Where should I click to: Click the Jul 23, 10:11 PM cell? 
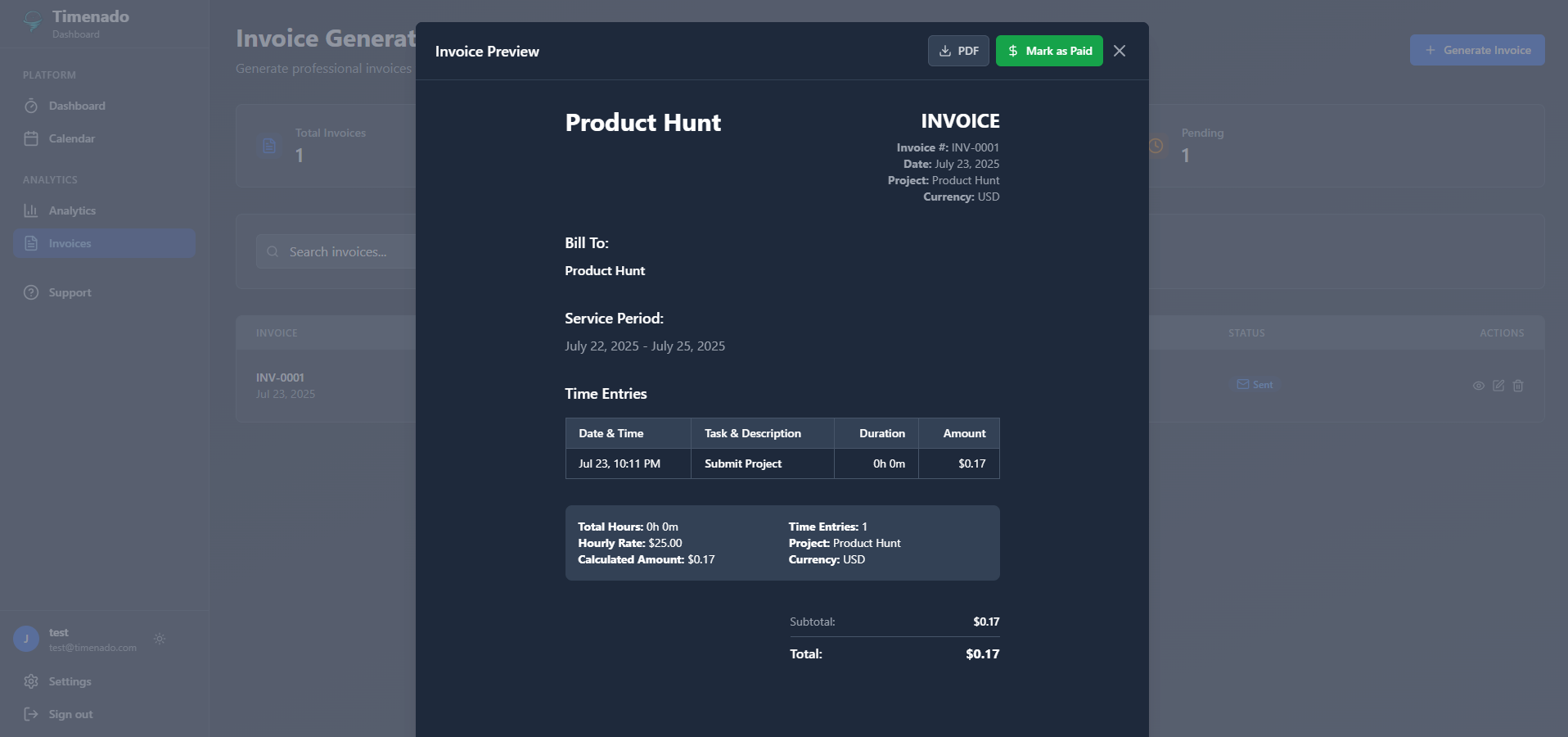[x=629, y=463]
